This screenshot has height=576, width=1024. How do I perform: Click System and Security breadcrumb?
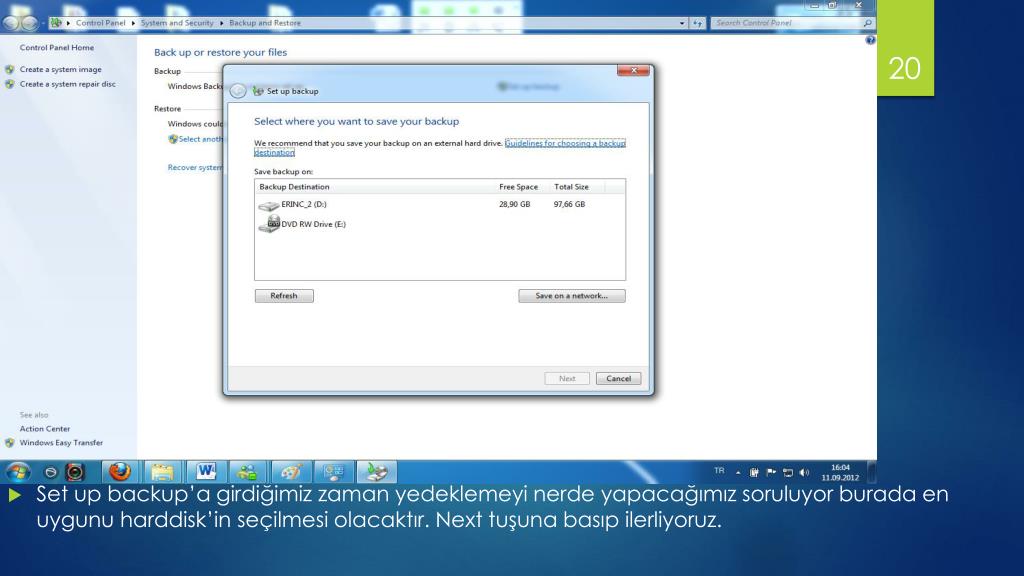[177, 23]
